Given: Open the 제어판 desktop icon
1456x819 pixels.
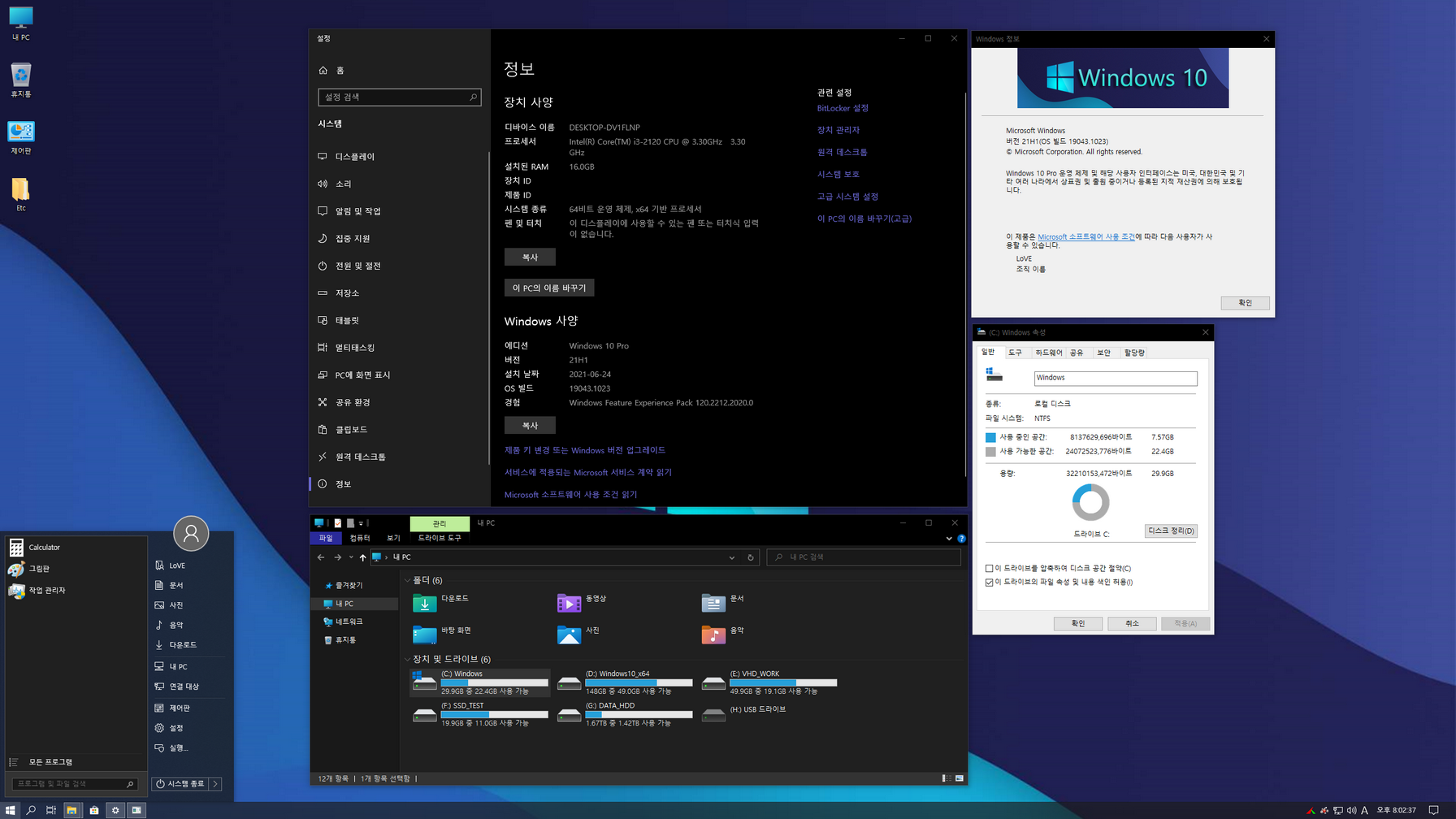Looking at the screenshot, I should [20, 137].
